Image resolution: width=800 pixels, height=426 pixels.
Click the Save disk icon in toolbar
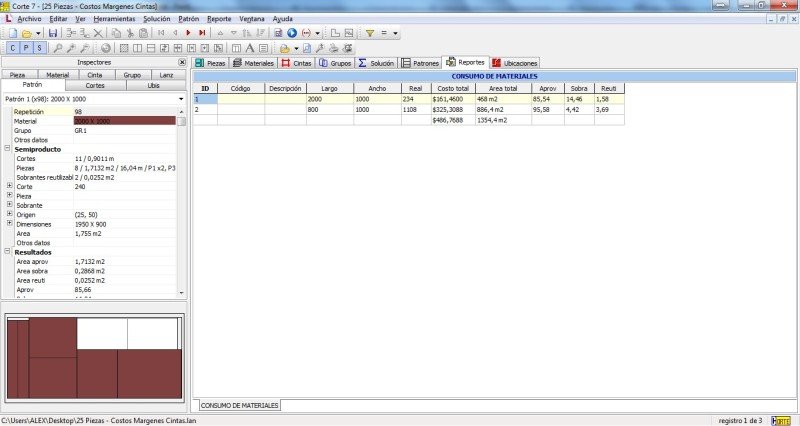pos(53,33)
